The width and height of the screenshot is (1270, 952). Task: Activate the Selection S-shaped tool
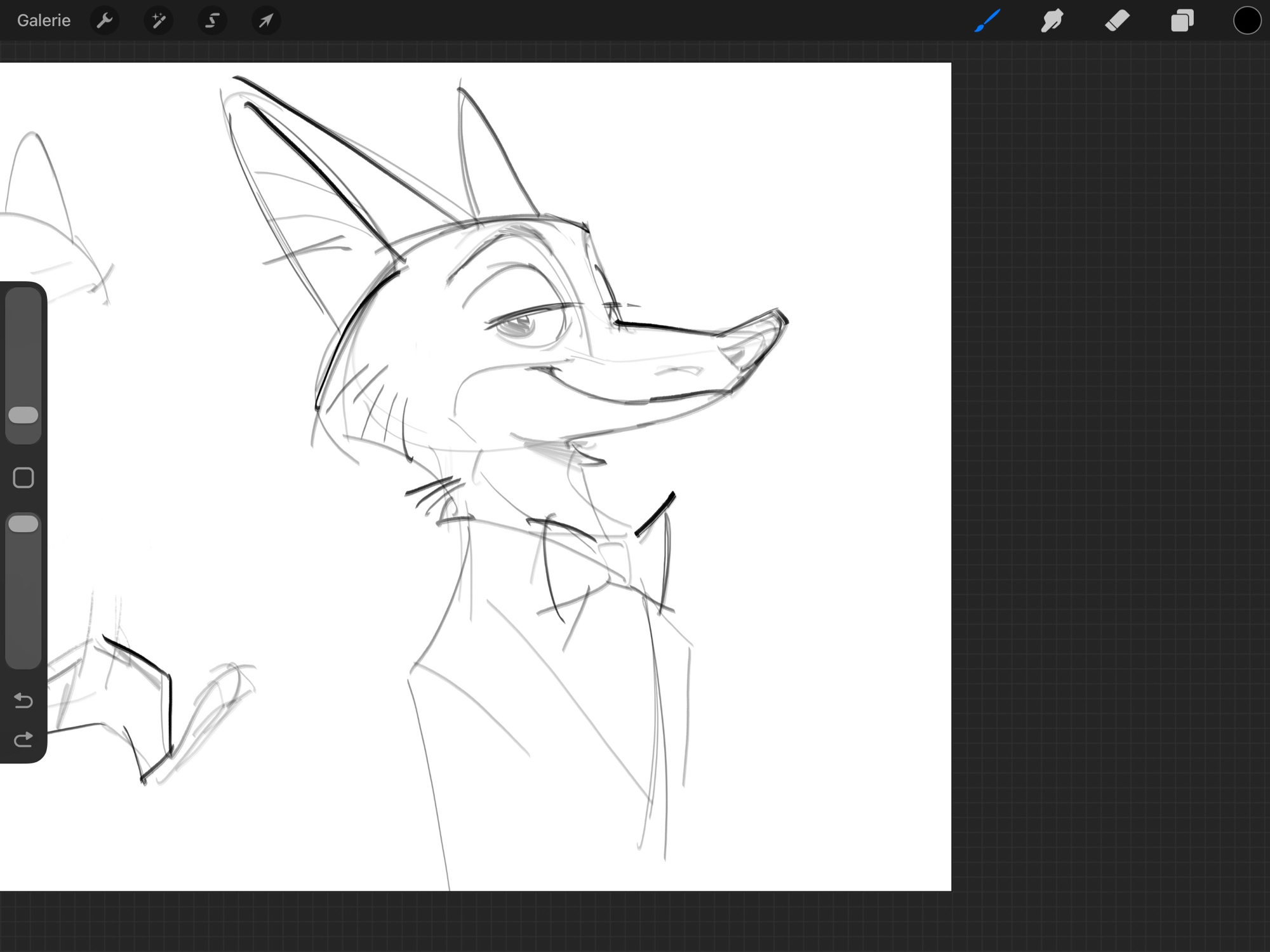212,20
